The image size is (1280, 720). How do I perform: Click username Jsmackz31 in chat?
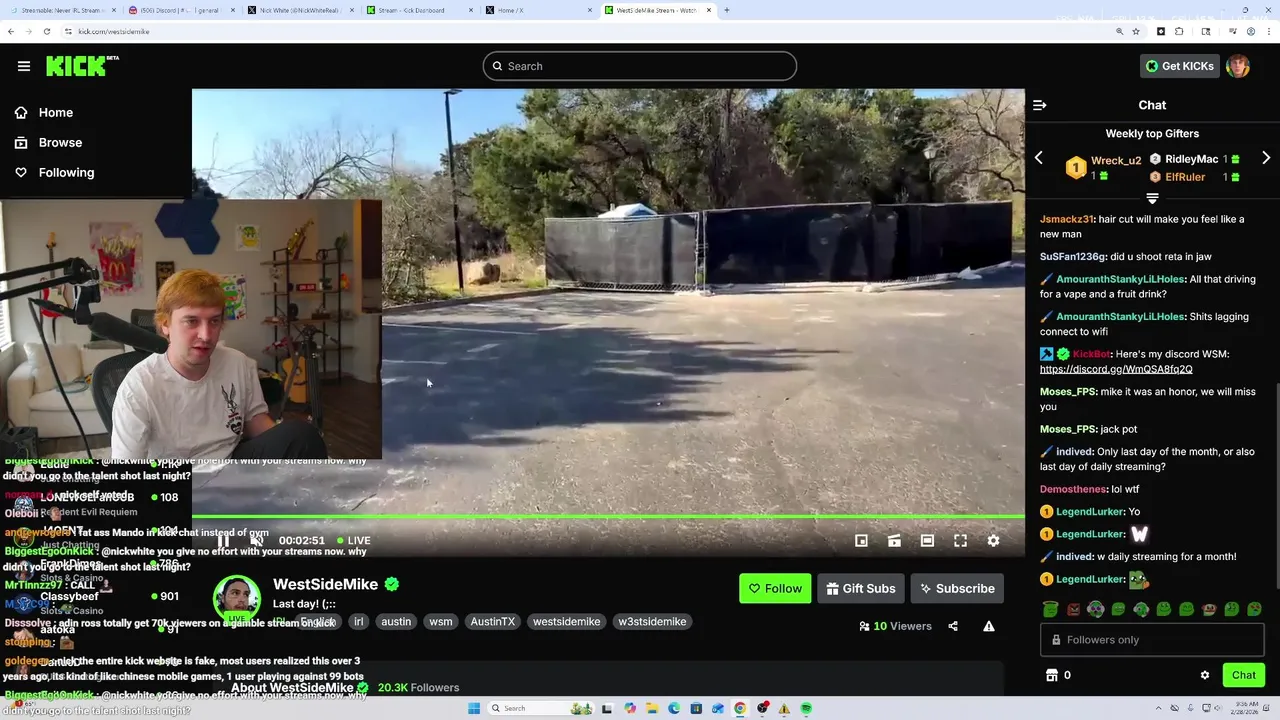point(1067,219)
